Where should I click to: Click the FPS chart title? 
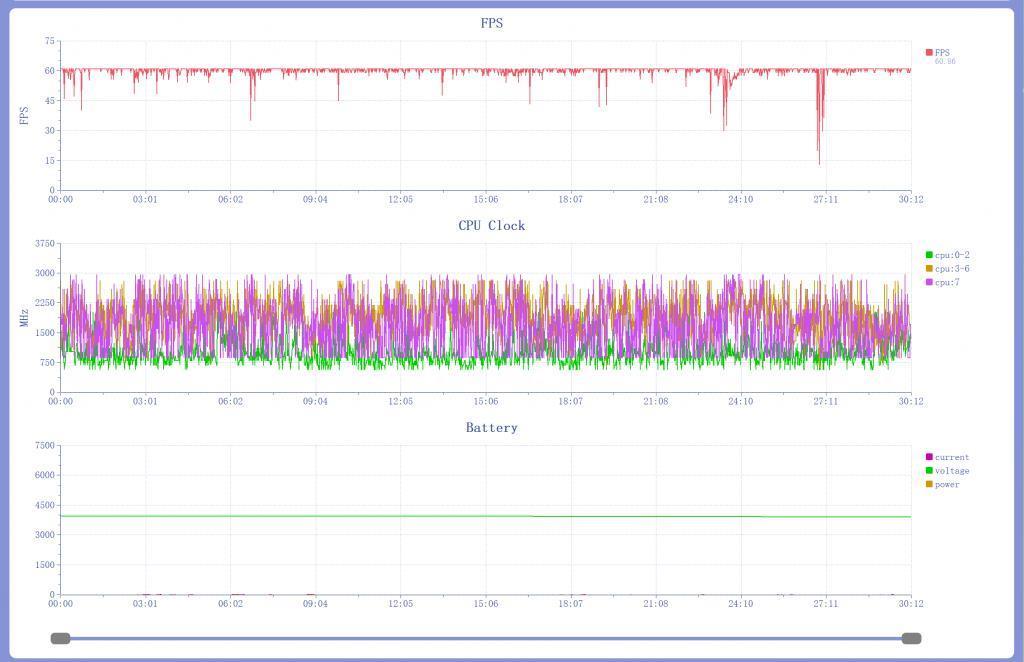pyautogui.click(x=492, y=23)
